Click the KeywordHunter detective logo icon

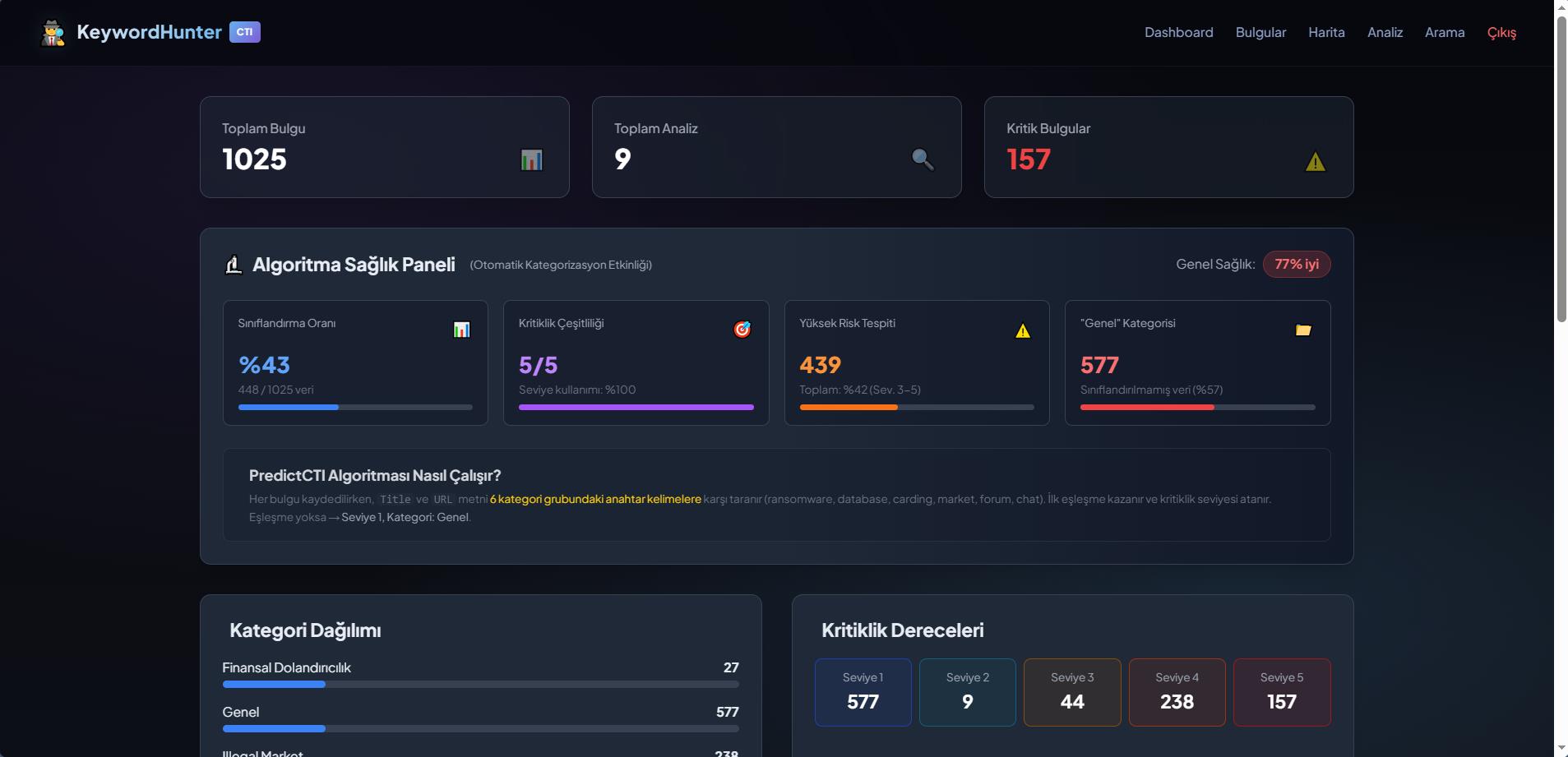coord(53,33)
